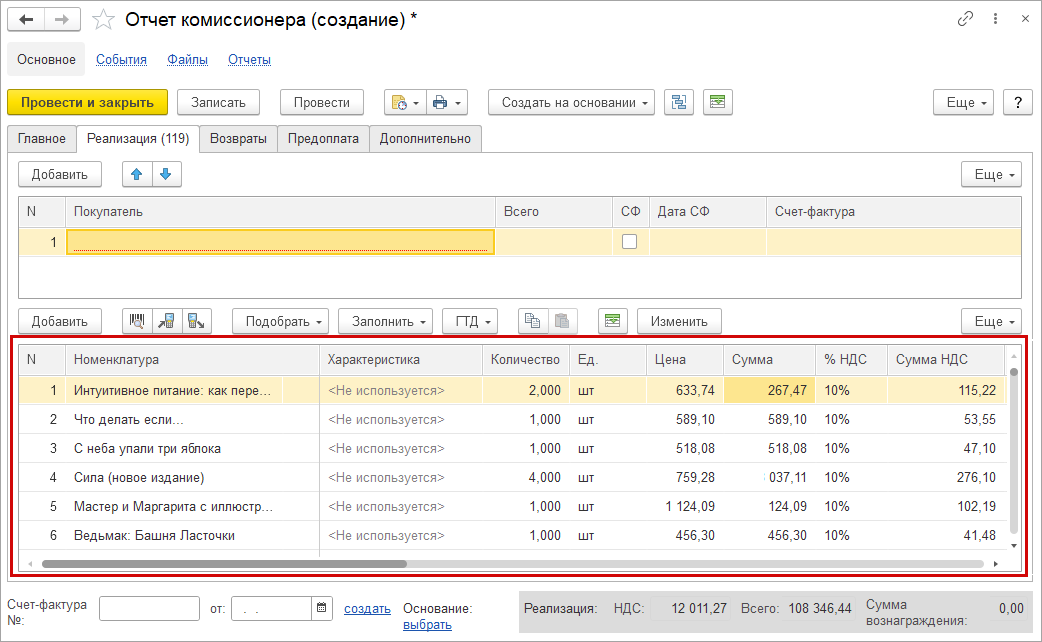Expand the Заполнить dropdown
Image resolution: width=1042 pixels, height=642 pixels.
pyautogui.click(x=385, y=321)
